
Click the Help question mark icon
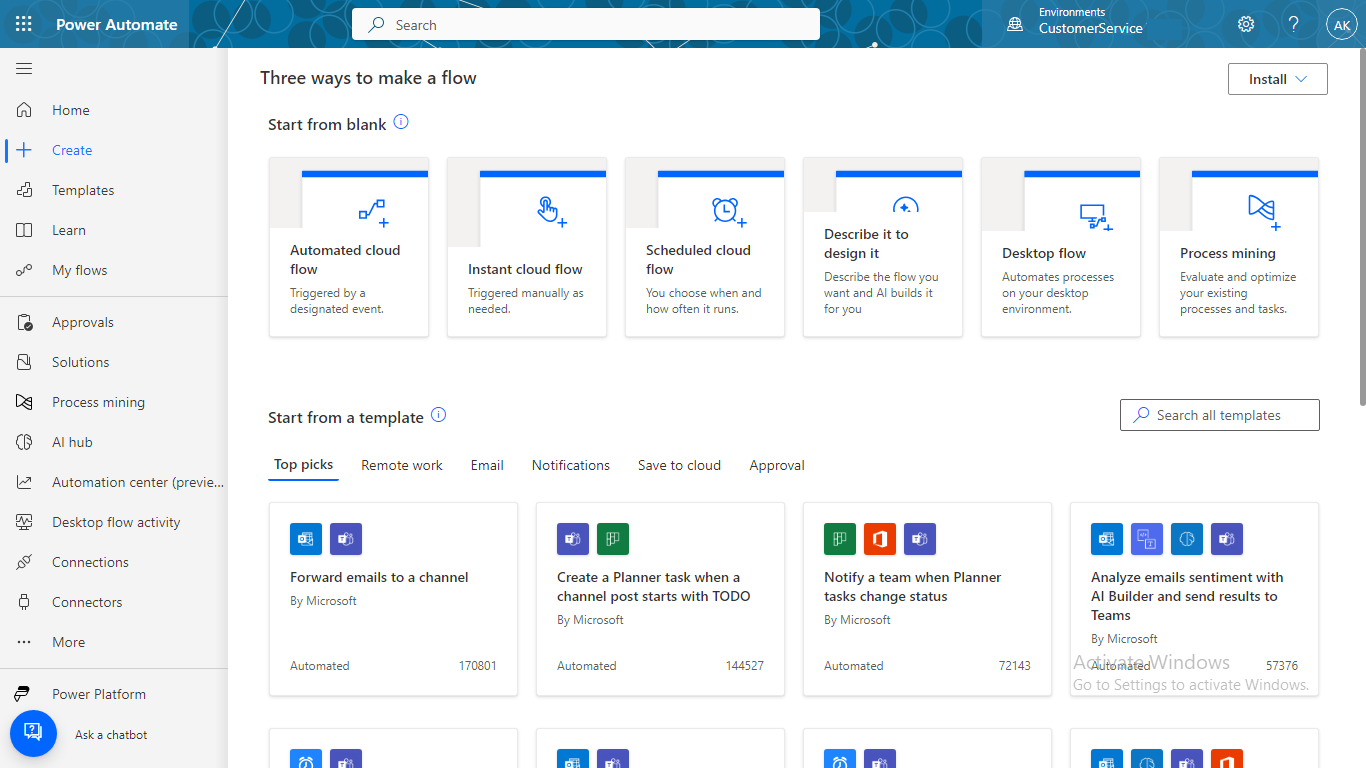[1294, 24]
